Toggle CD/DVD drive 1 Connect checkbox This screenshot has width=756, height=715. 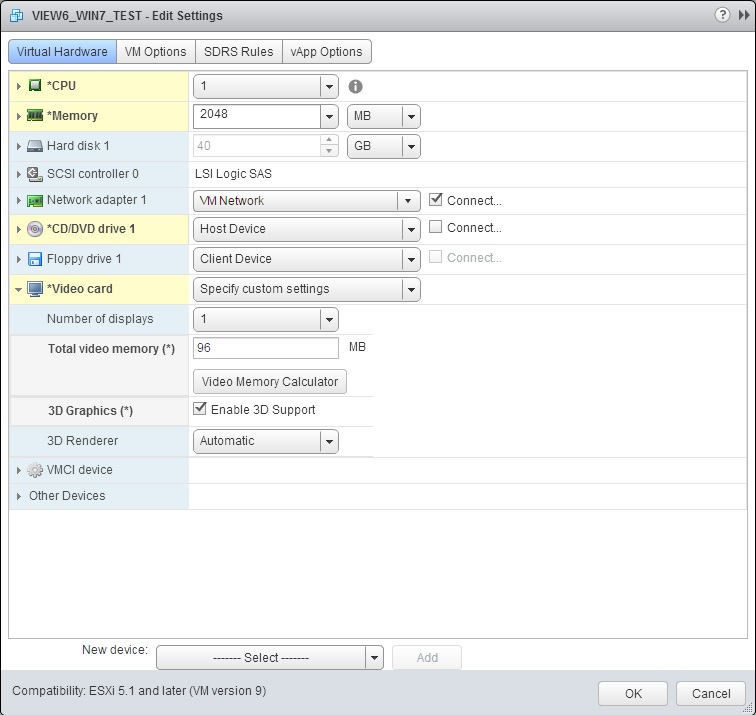435,227
